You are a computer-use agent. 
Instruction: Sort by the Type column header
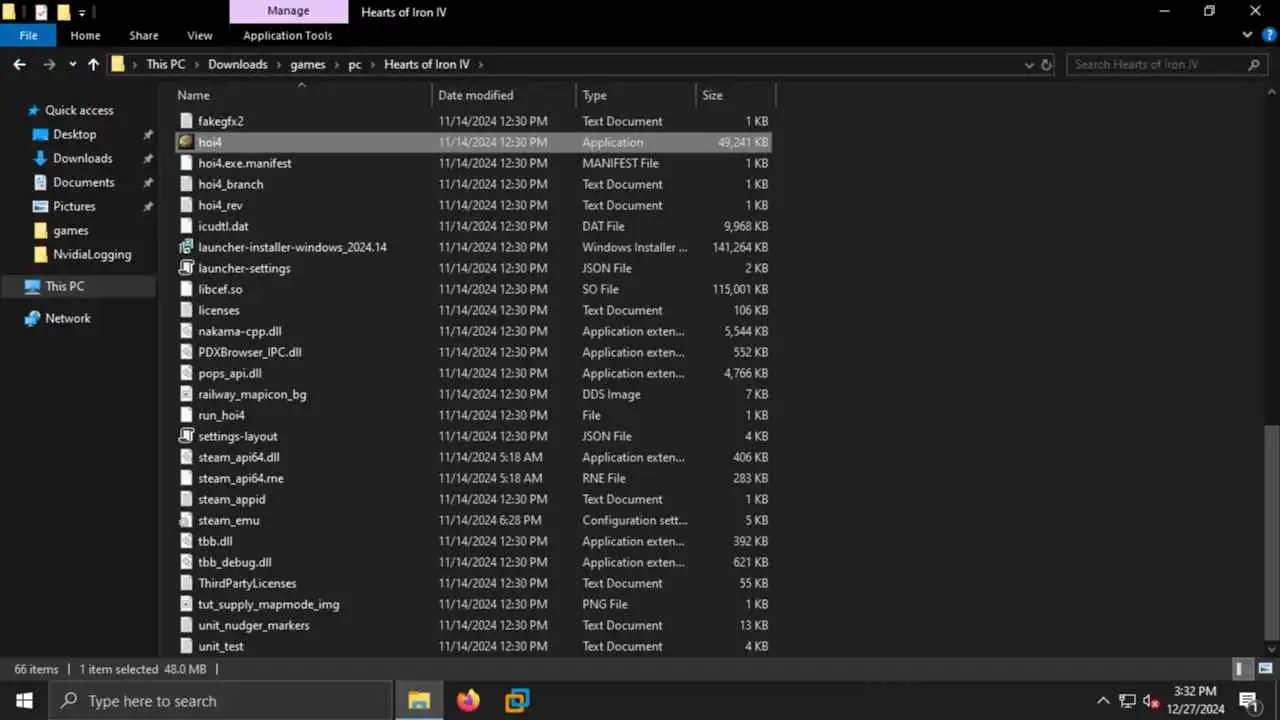pyautogui.click(x=635, y=95)
